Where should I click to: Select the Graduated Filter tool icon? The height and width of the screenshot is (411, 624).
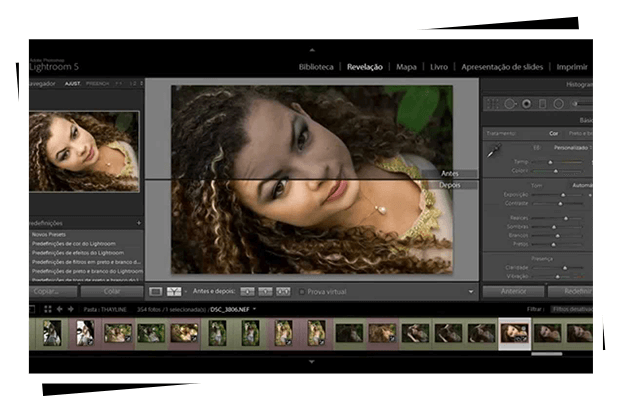point(543,103)
